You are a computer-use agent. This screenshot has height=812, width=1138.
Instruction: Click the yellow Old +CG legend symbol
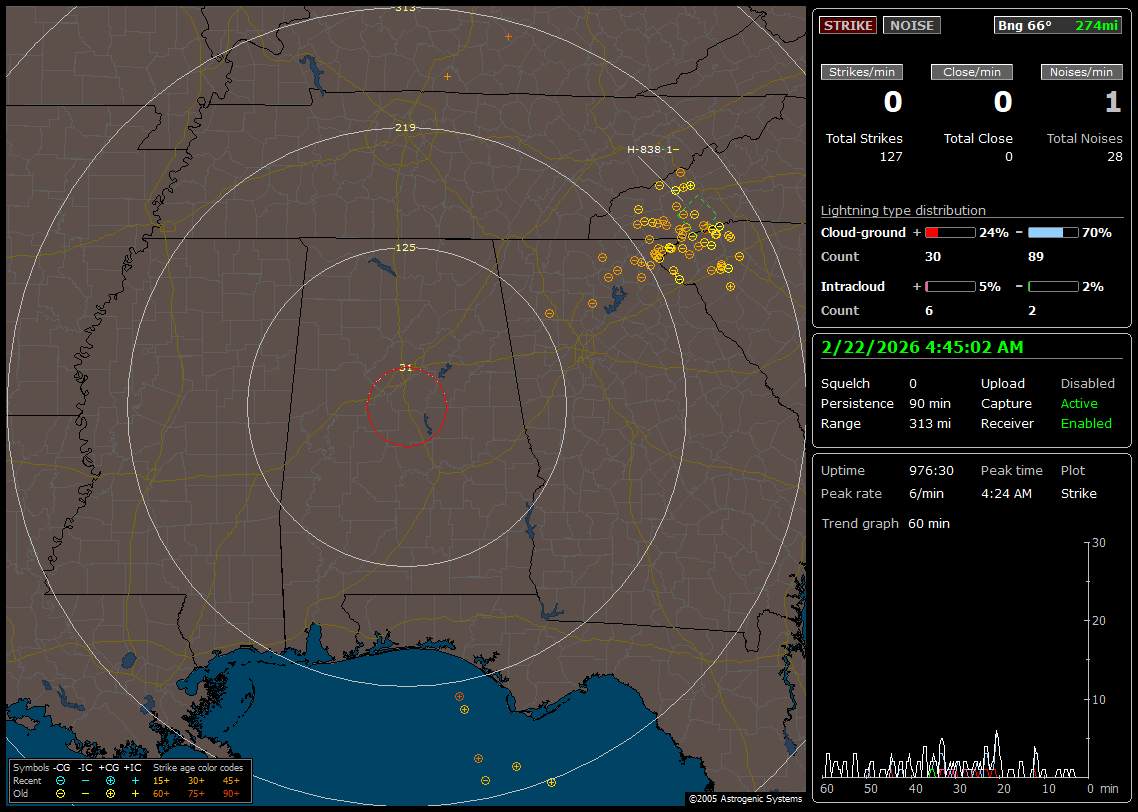110,793
